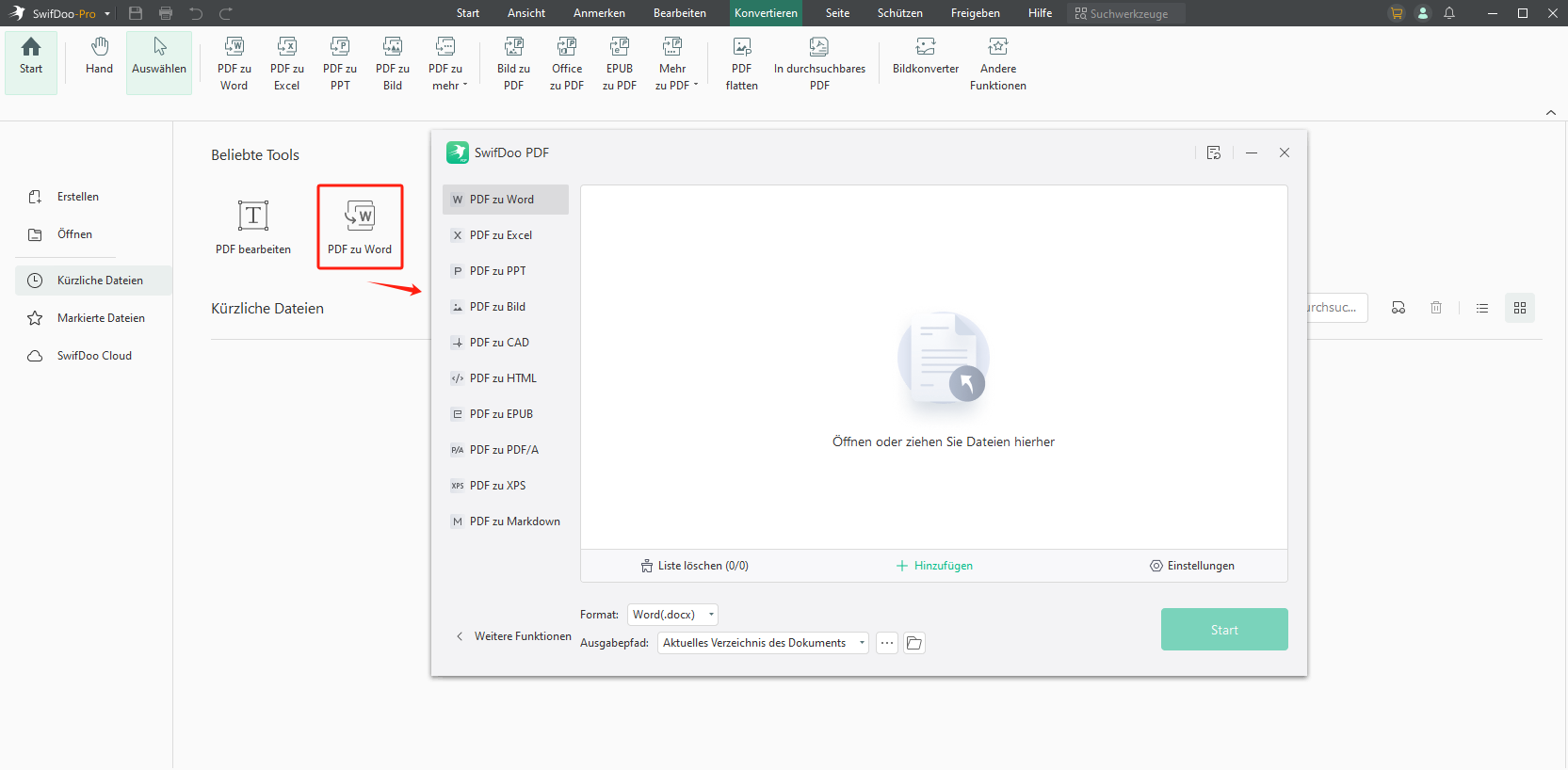This screenshot has width=1568, height=770.
Task: Open PDF zu Word in the ribbon
Action: click(234, 63)
